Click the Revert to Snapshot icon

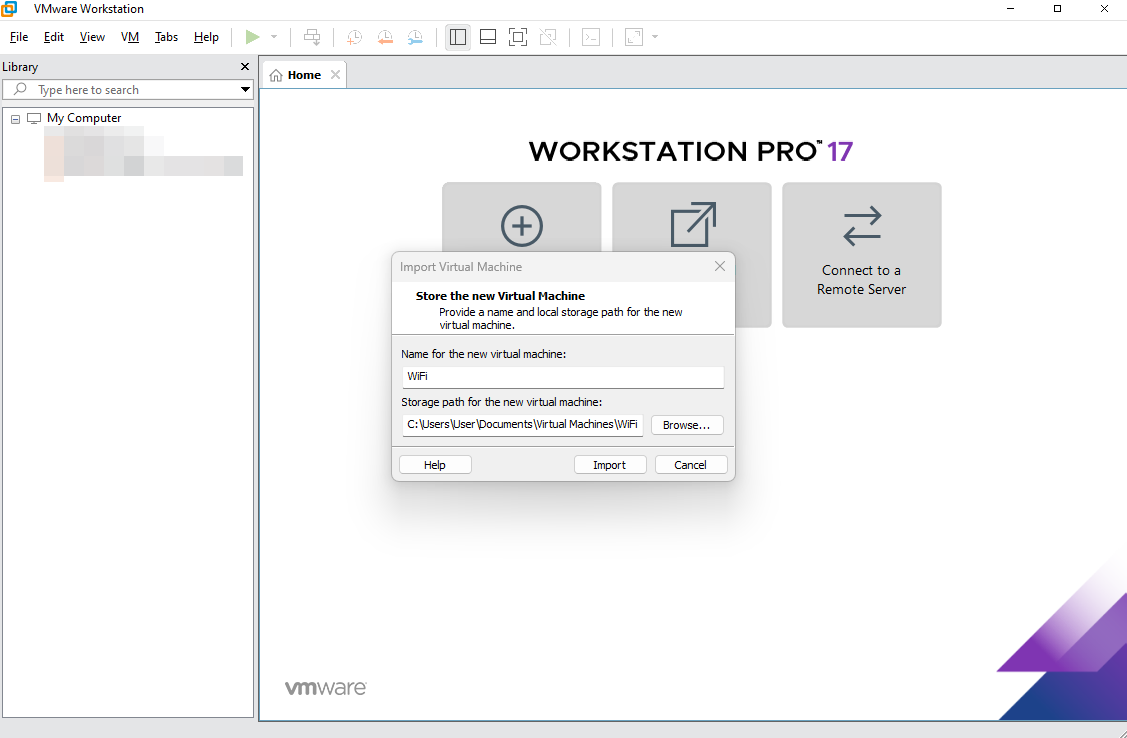[x=385, y=37]
